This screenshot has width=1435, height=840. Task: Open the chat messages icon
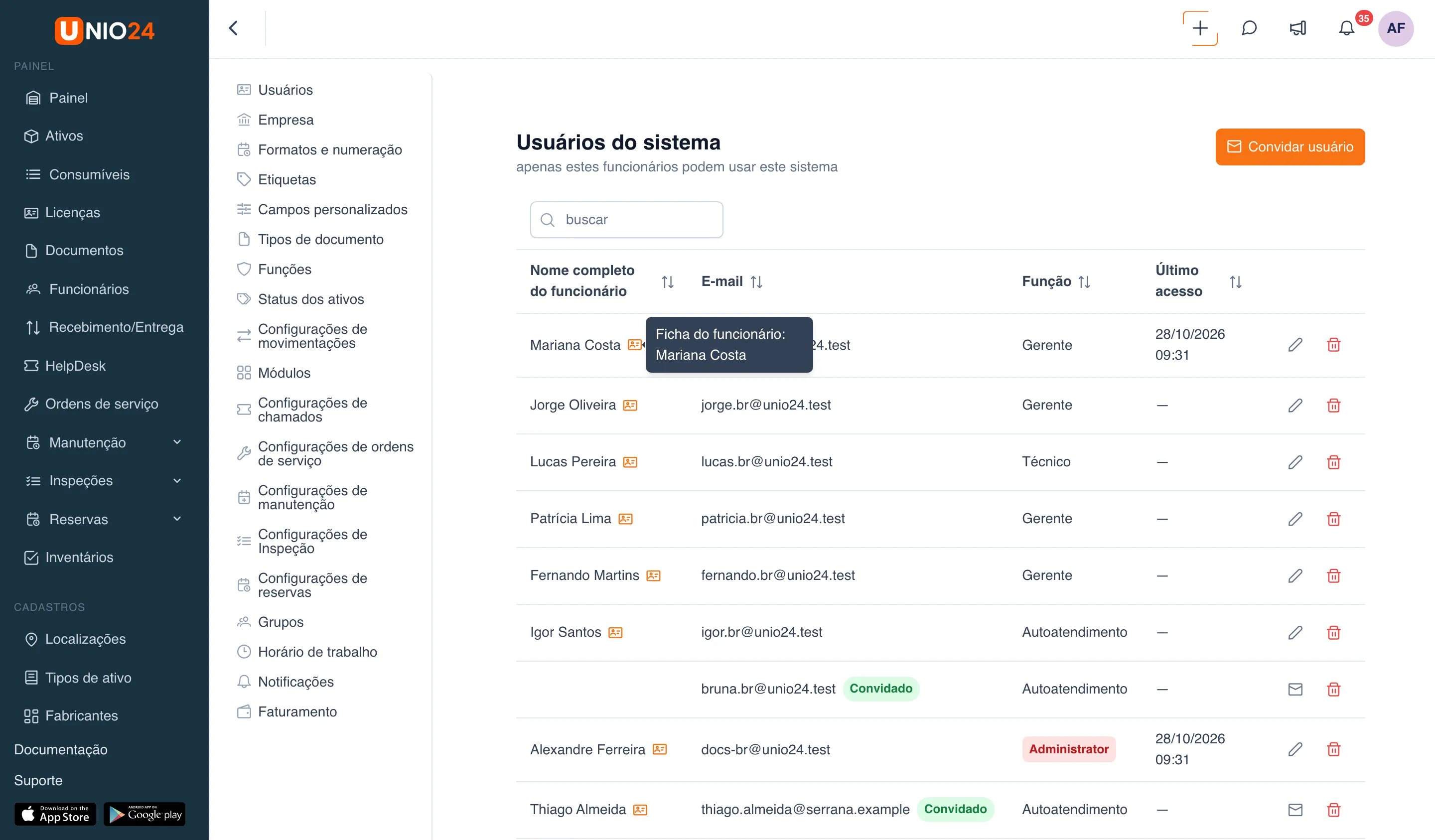[x=1249, y=28]
